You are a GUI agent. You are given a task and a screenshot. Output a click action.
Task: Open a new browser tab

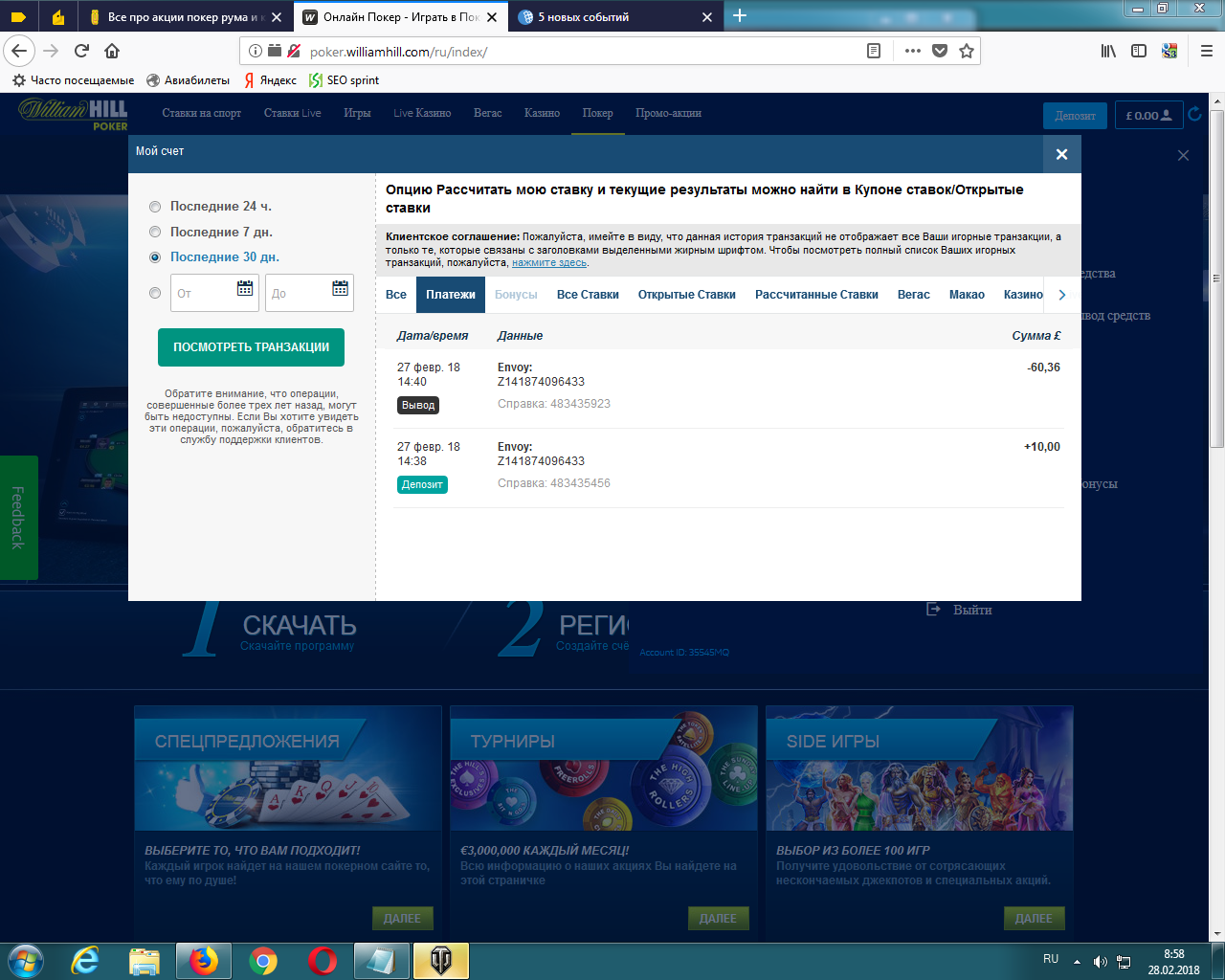pos(740,15)
